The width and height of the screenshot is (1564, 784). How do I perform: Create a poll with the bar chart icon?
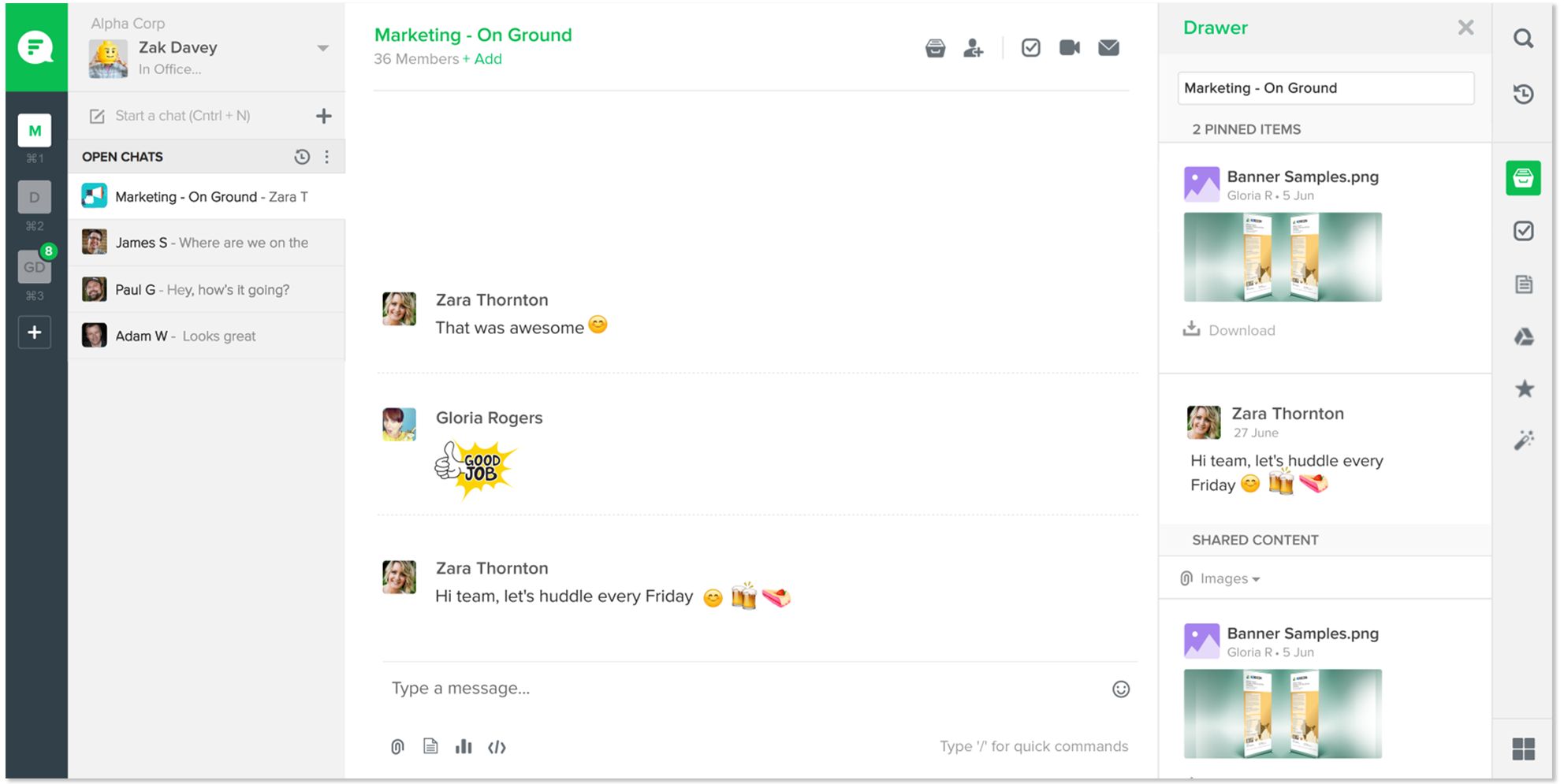pyautogui.click(x=464, y=746)
